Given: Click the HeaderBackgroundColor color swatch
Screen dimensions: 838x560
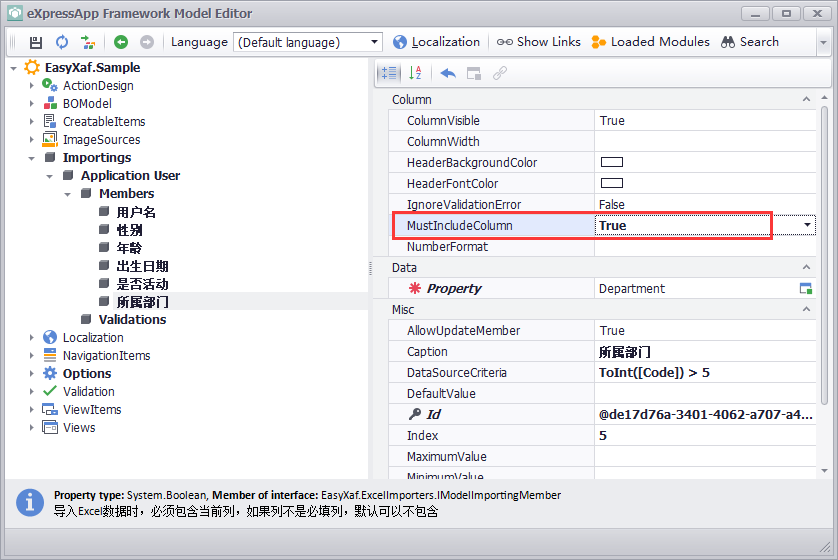Looking at the screenshot, I should coord(611,163).
